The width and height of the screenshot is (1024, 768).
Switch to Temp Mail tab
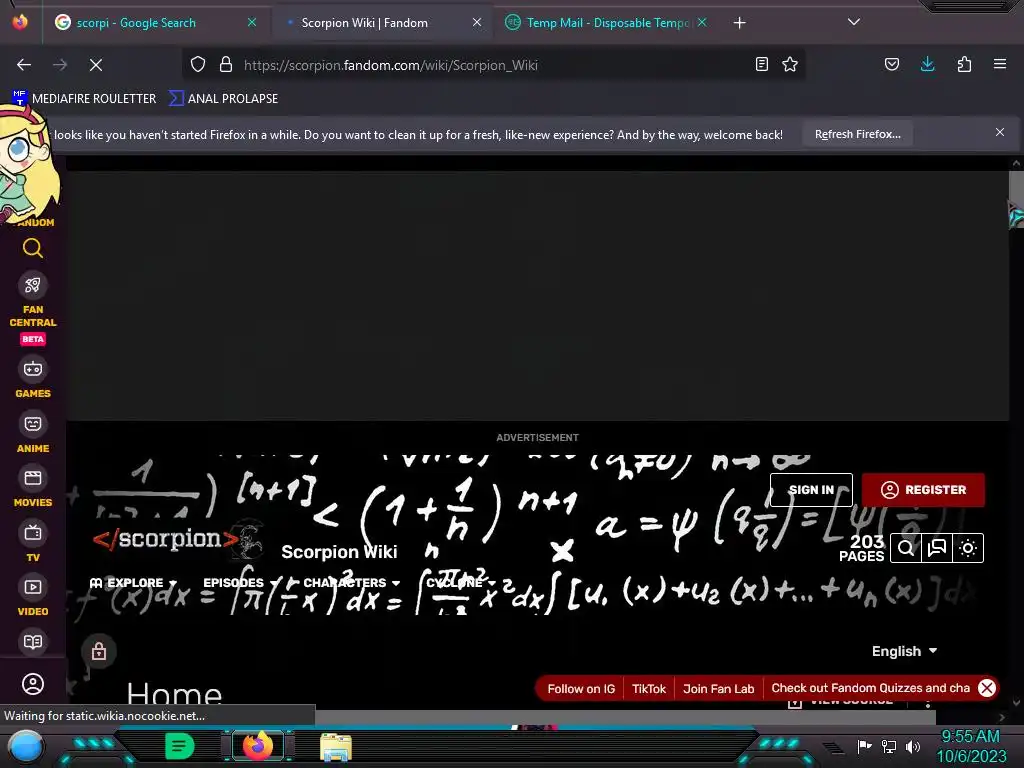[607, 23]
